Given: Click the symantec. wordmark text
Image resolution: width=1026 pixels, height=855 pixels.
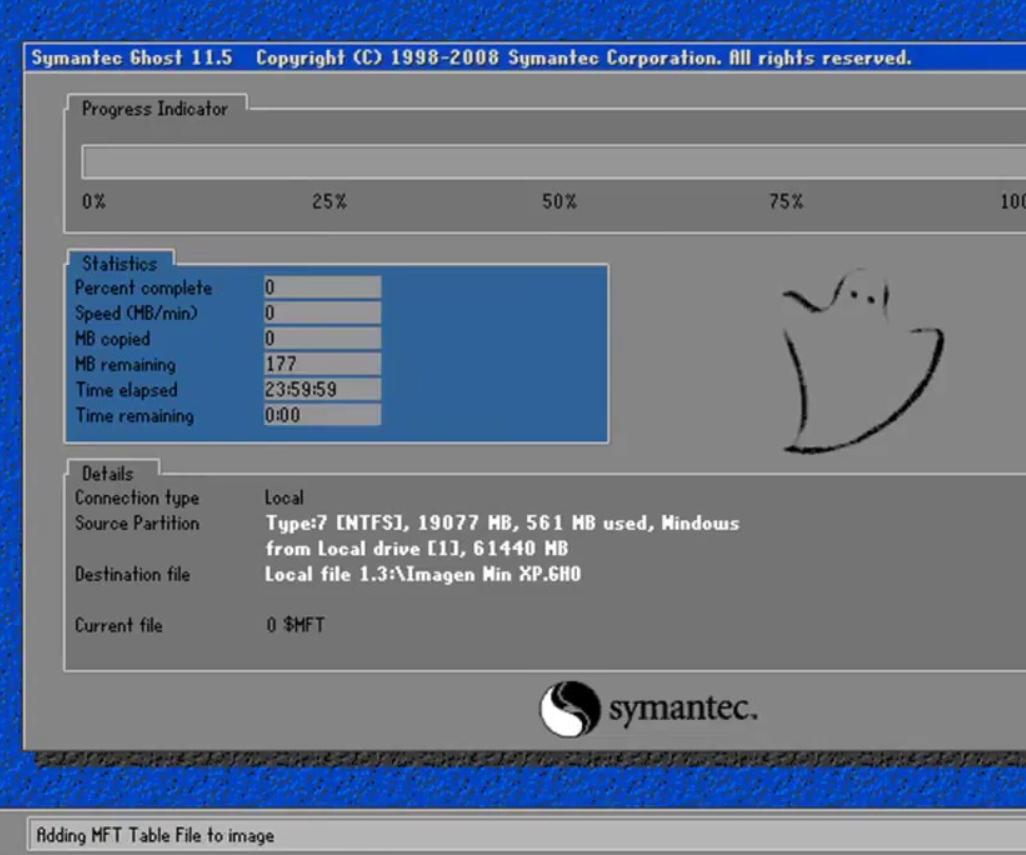Looking at the screenshot, I should pos(683,708).
